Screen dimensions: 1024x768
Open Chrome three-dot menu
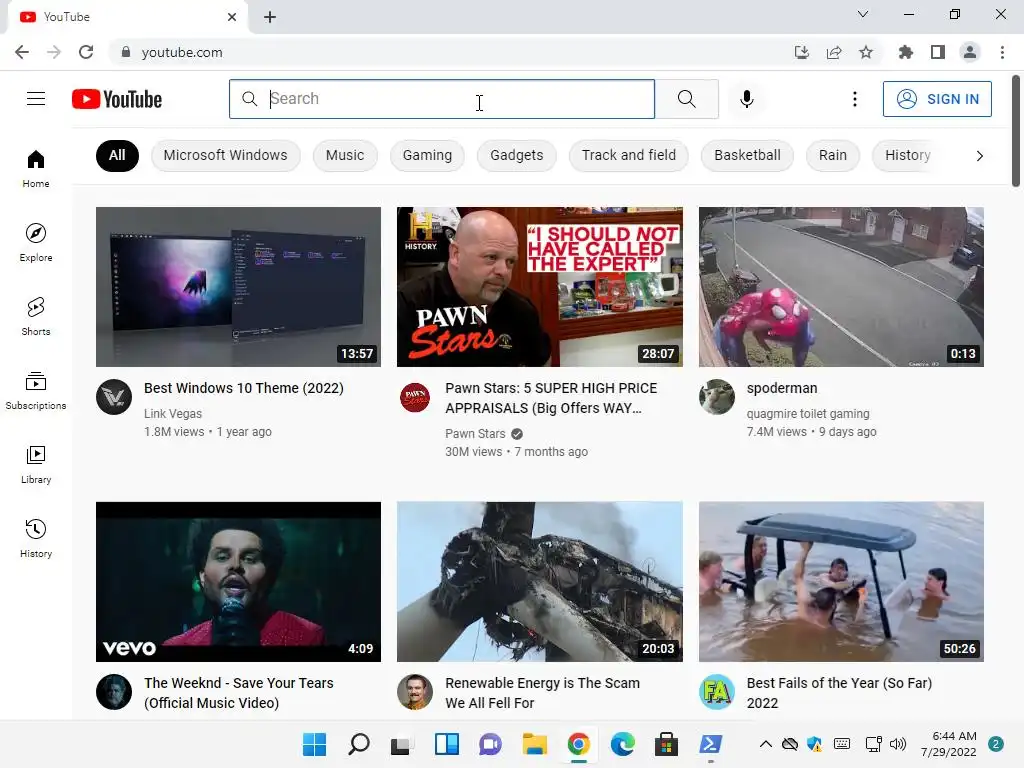click(x=1002, y=52)
